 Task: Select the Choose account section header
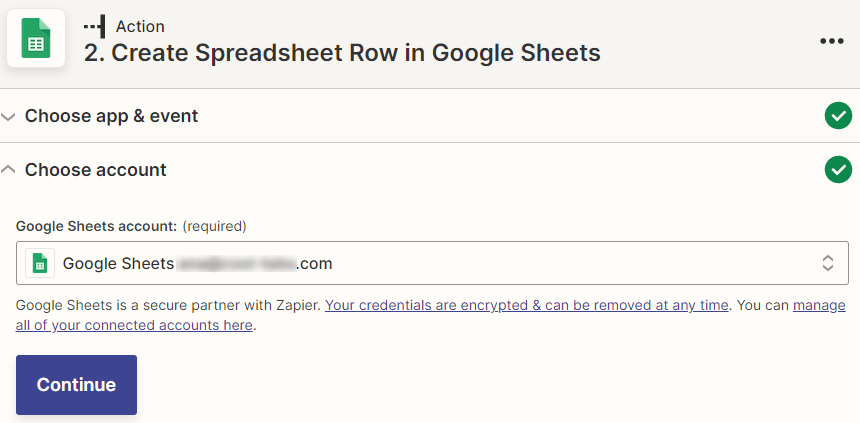[x=95, y=170]
